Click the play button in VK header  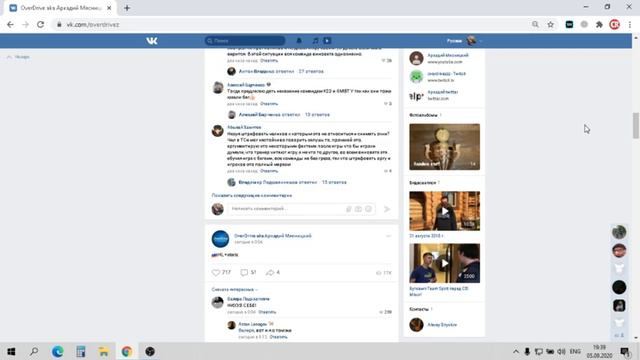pos(327,41)
